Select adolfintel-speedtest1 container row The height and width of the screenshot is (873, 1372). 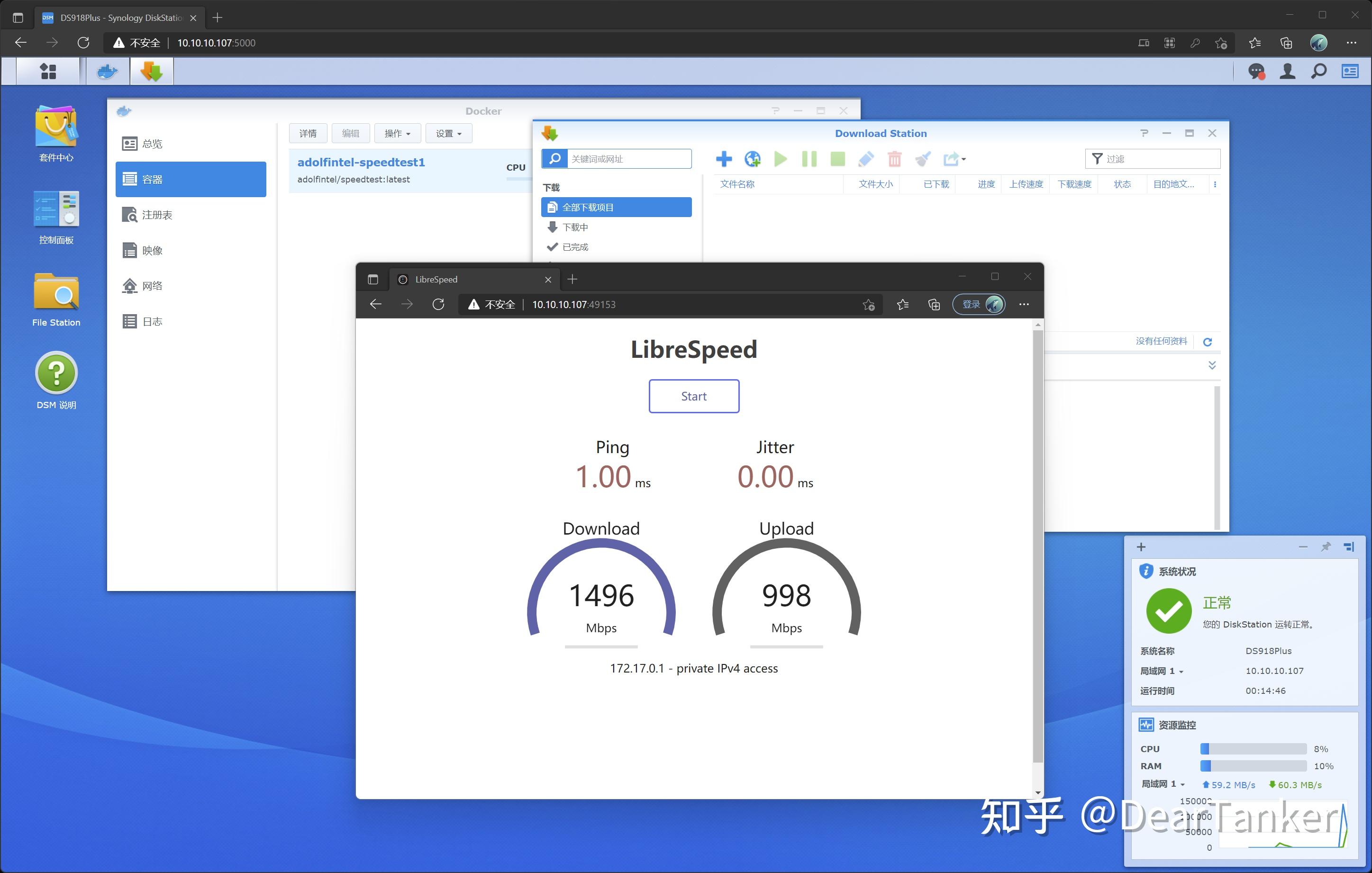[x=410, y=171]
